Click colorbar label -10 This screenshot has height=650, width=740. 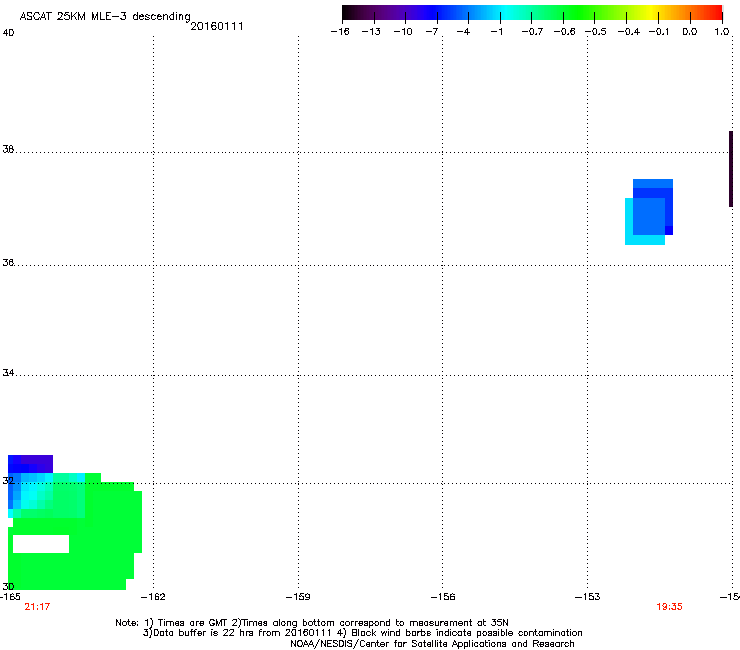pos(403,32)
